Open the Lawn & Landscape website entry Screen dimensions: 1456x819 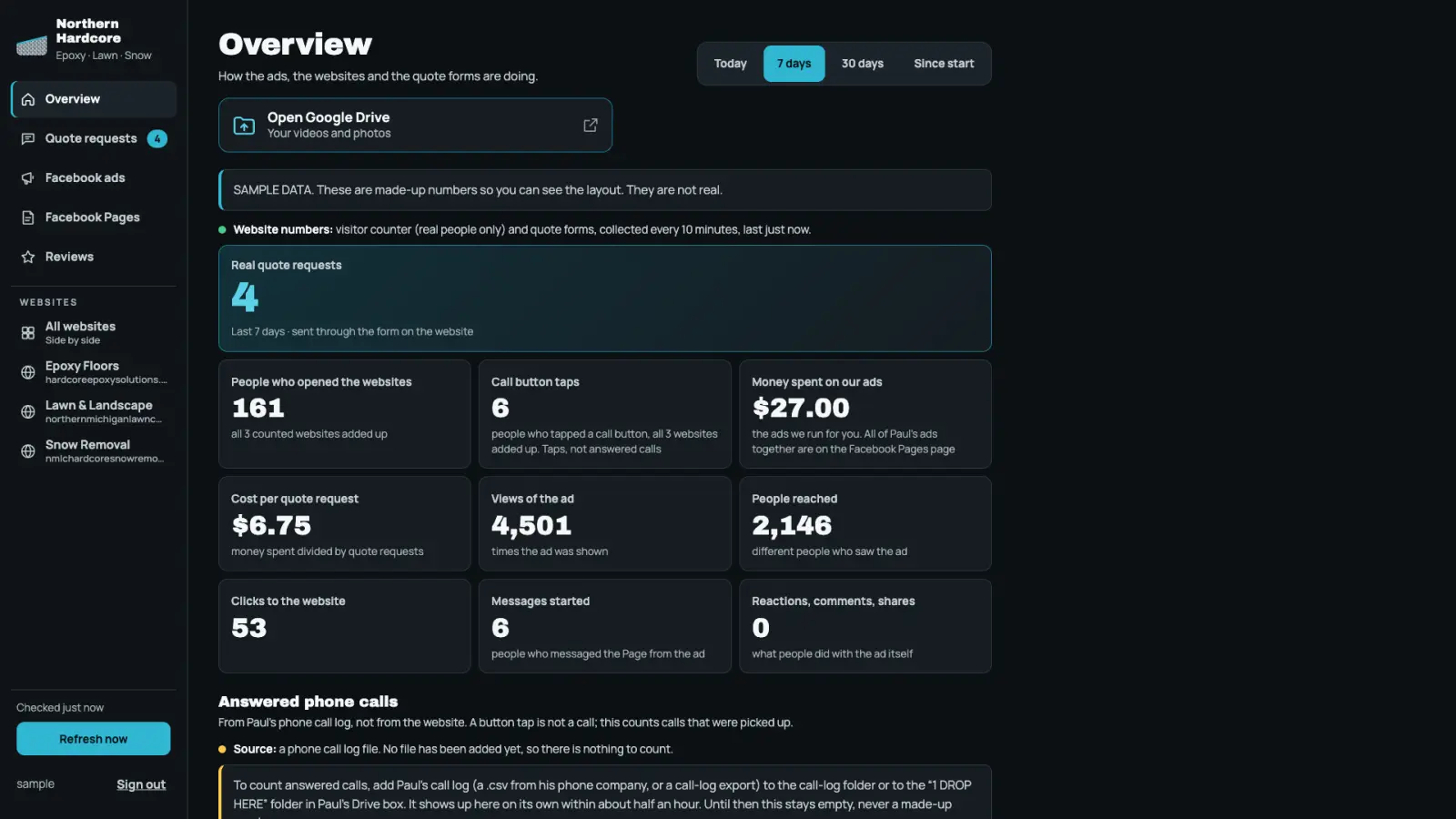tap(94, 412)
